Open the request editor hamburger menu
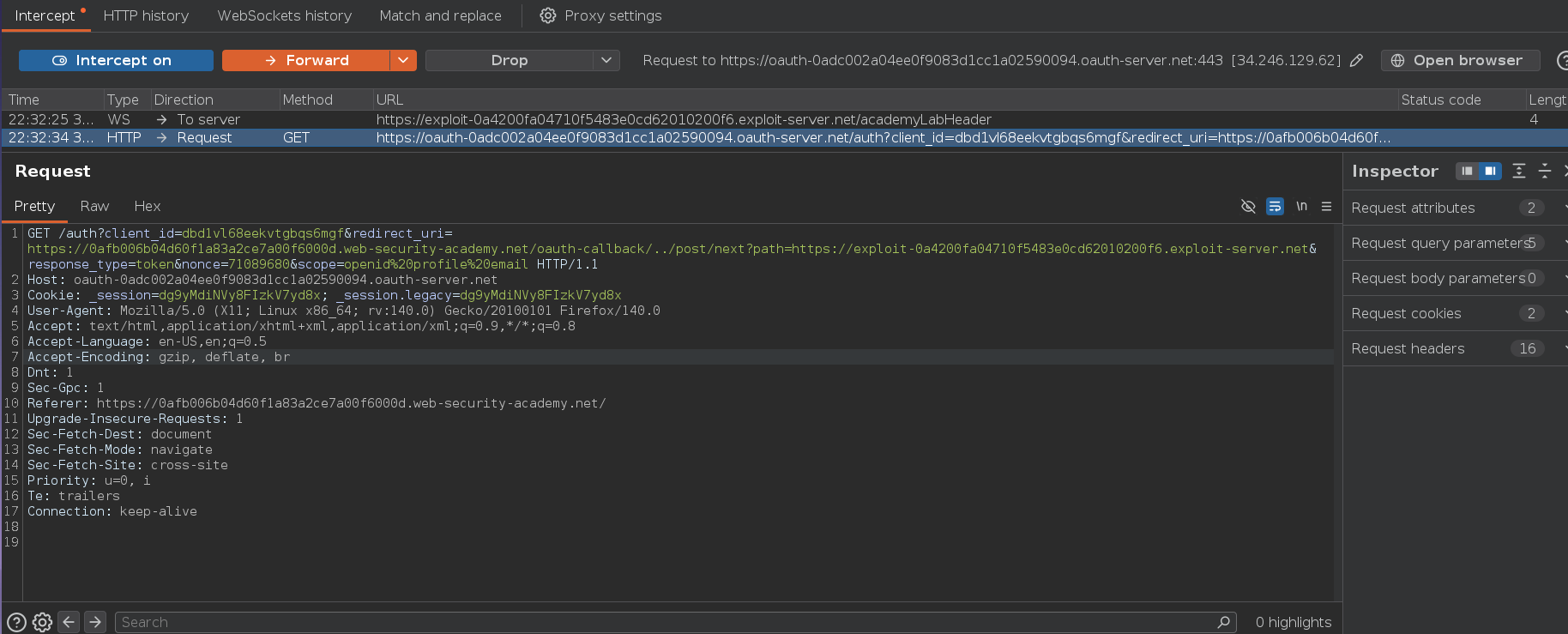The image size is (1568, 634). click(x=1326, y=206)
